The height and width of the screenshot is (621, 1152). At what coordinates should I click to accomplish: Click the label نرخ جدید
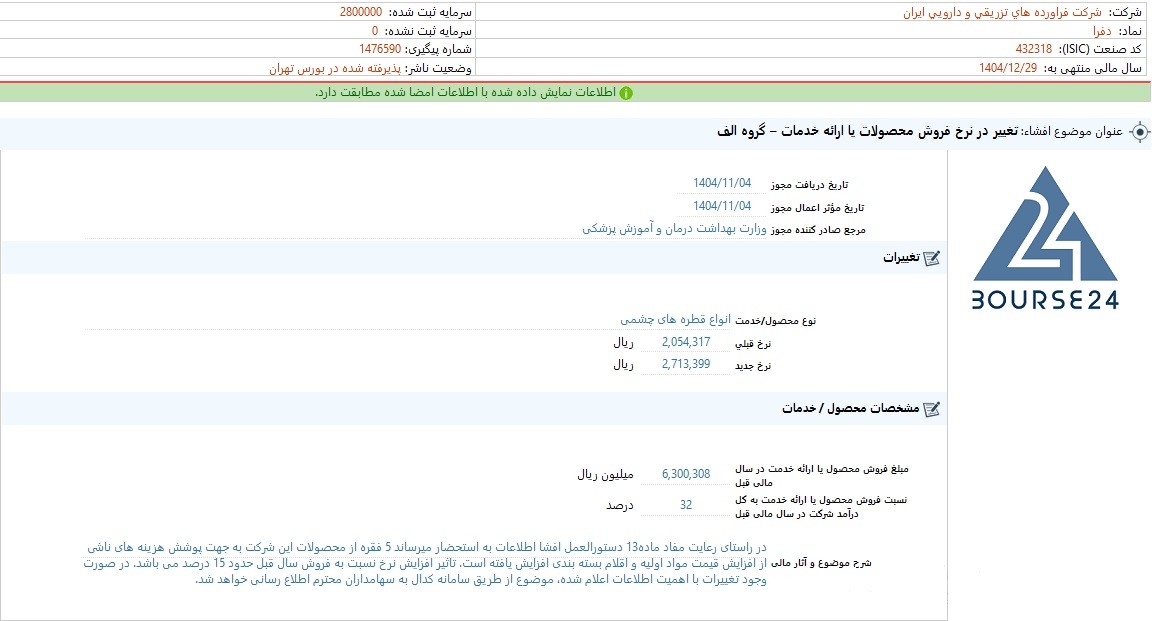coord(753,365)
